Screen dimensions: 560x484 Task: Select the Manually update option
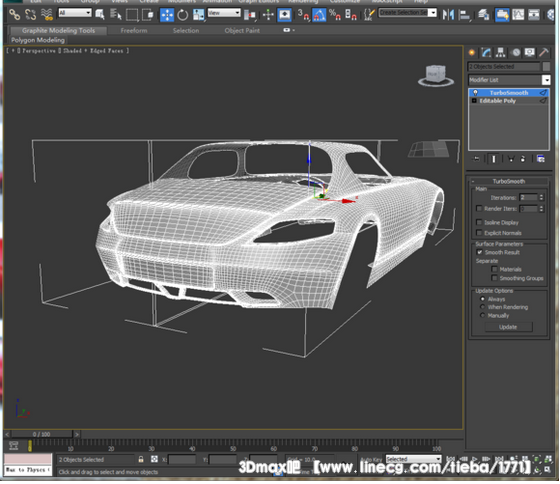click(x=482, y=315)
